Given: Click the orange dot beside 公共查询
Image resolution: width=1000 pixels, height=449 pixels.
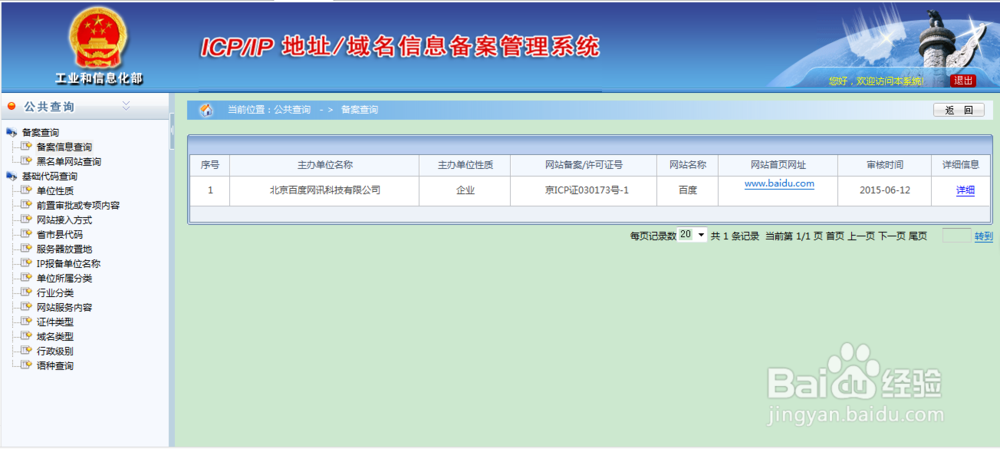Looking at the screenshot, I should 11,107.
